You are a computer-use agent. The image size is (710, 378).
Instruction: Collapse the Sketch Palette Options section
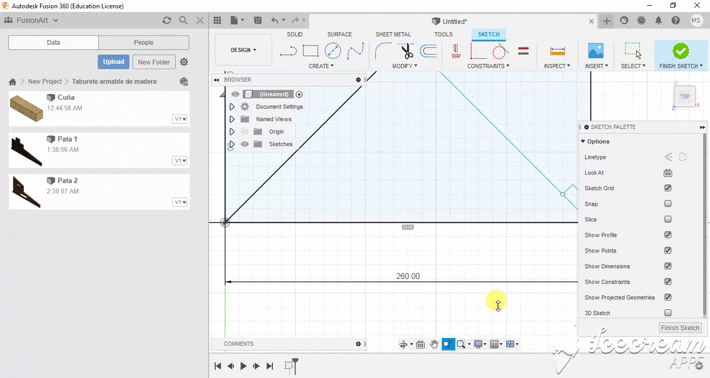583,141
